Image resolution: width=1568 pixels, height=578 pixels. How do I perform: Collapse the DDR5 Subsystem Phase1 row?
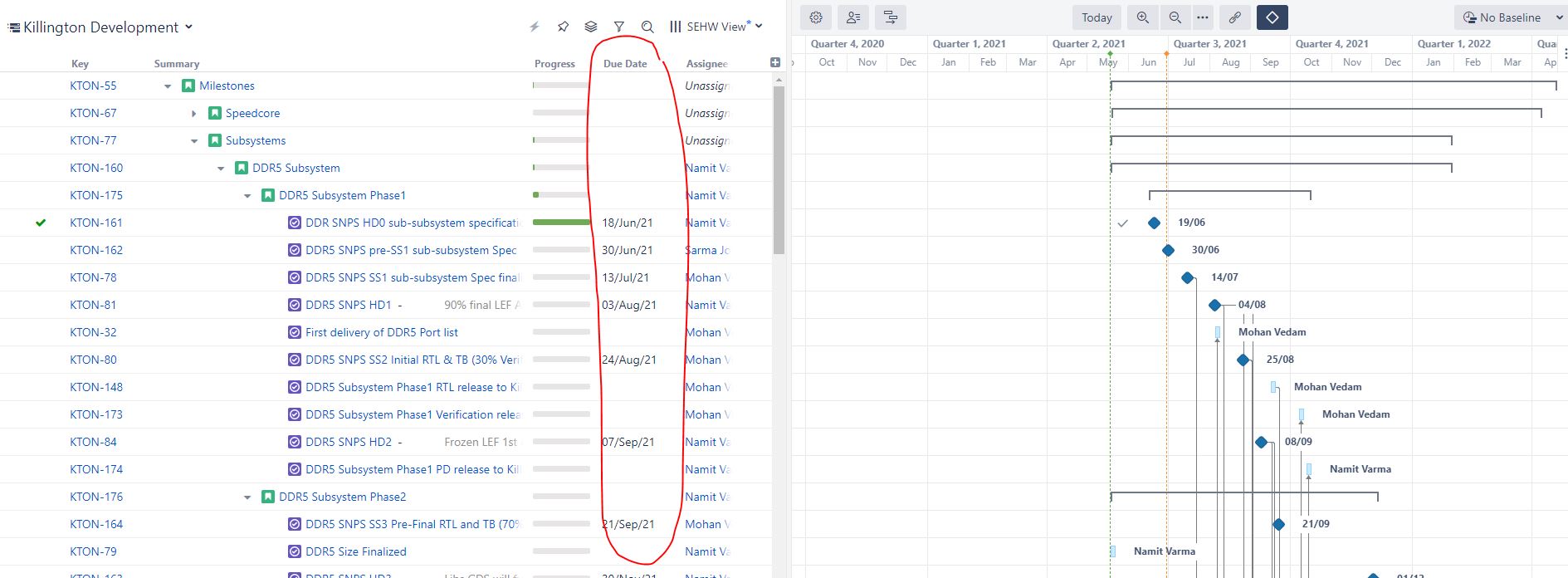click(x=247, y=196)
